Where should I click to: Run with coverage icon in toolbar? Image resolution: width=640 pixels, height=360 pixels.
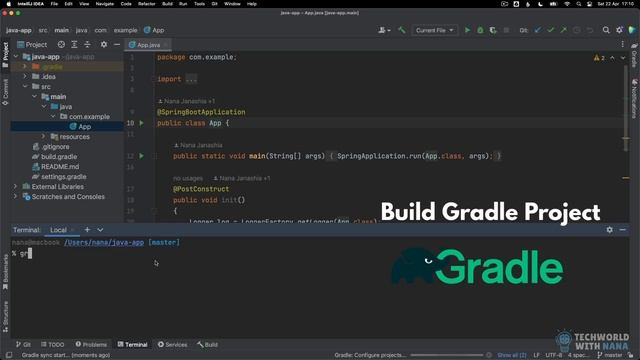[x=493, y=30]
